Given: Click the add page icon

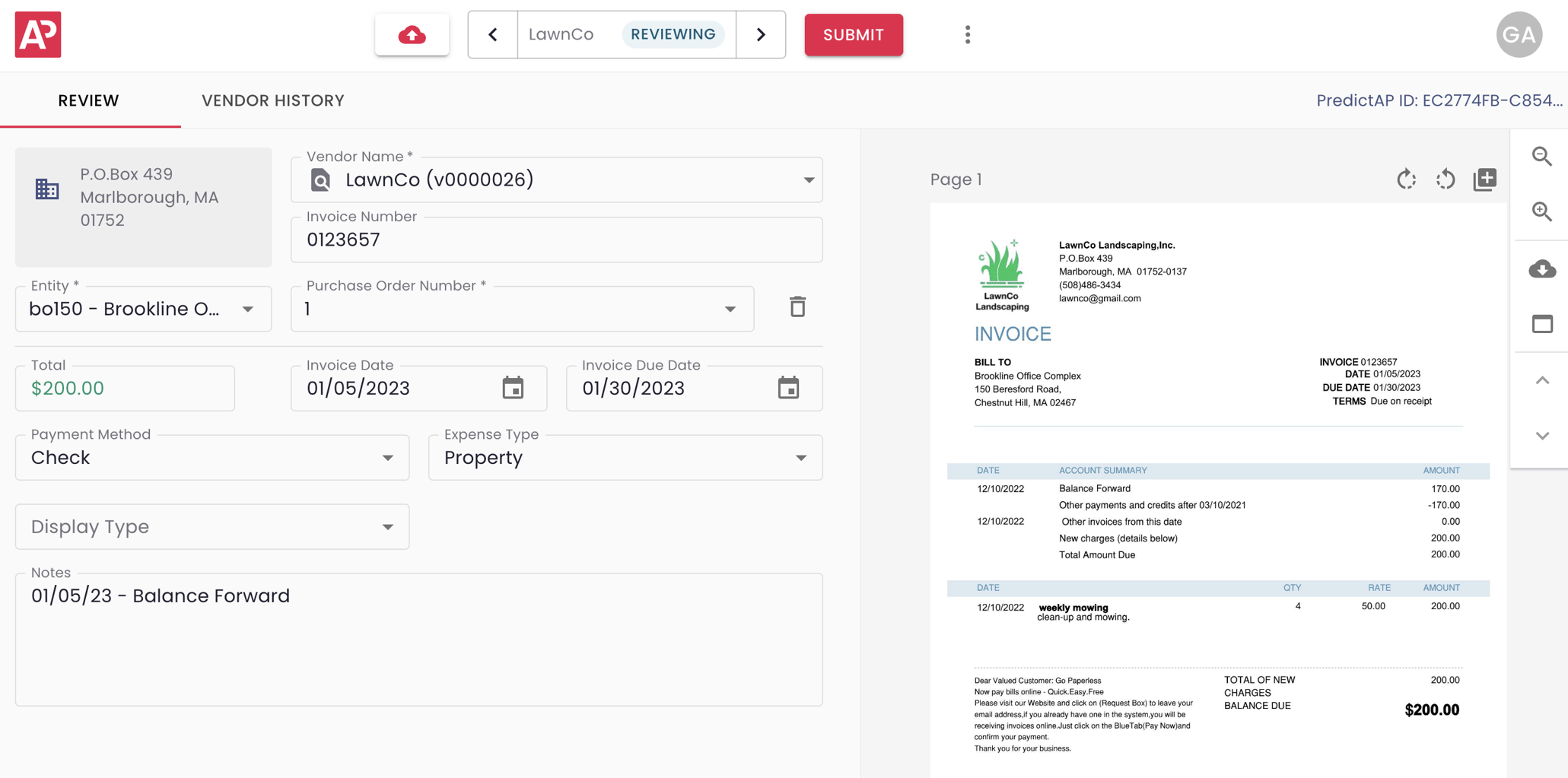Looking at the screenshot, I should pos(1484,179).
